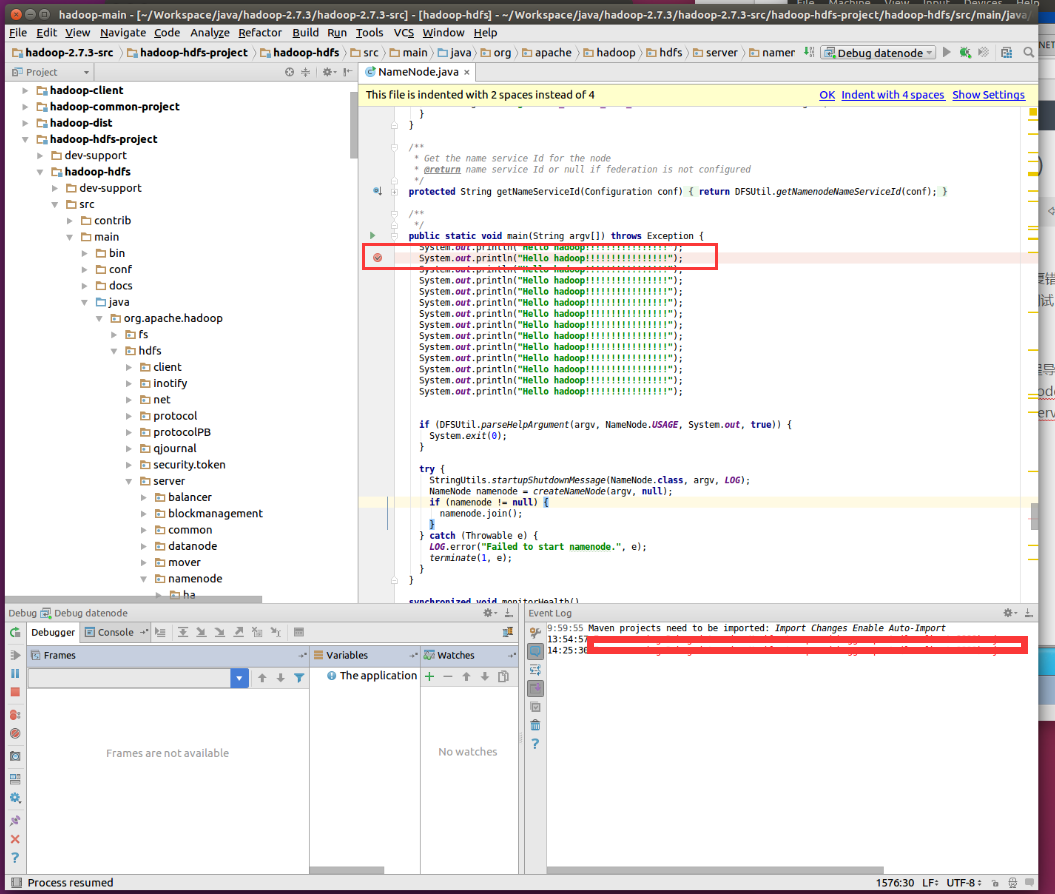Click Scroll from Source icon in Project panel
This screenshot has height=894, width=1055.
(x=289, y=72)
